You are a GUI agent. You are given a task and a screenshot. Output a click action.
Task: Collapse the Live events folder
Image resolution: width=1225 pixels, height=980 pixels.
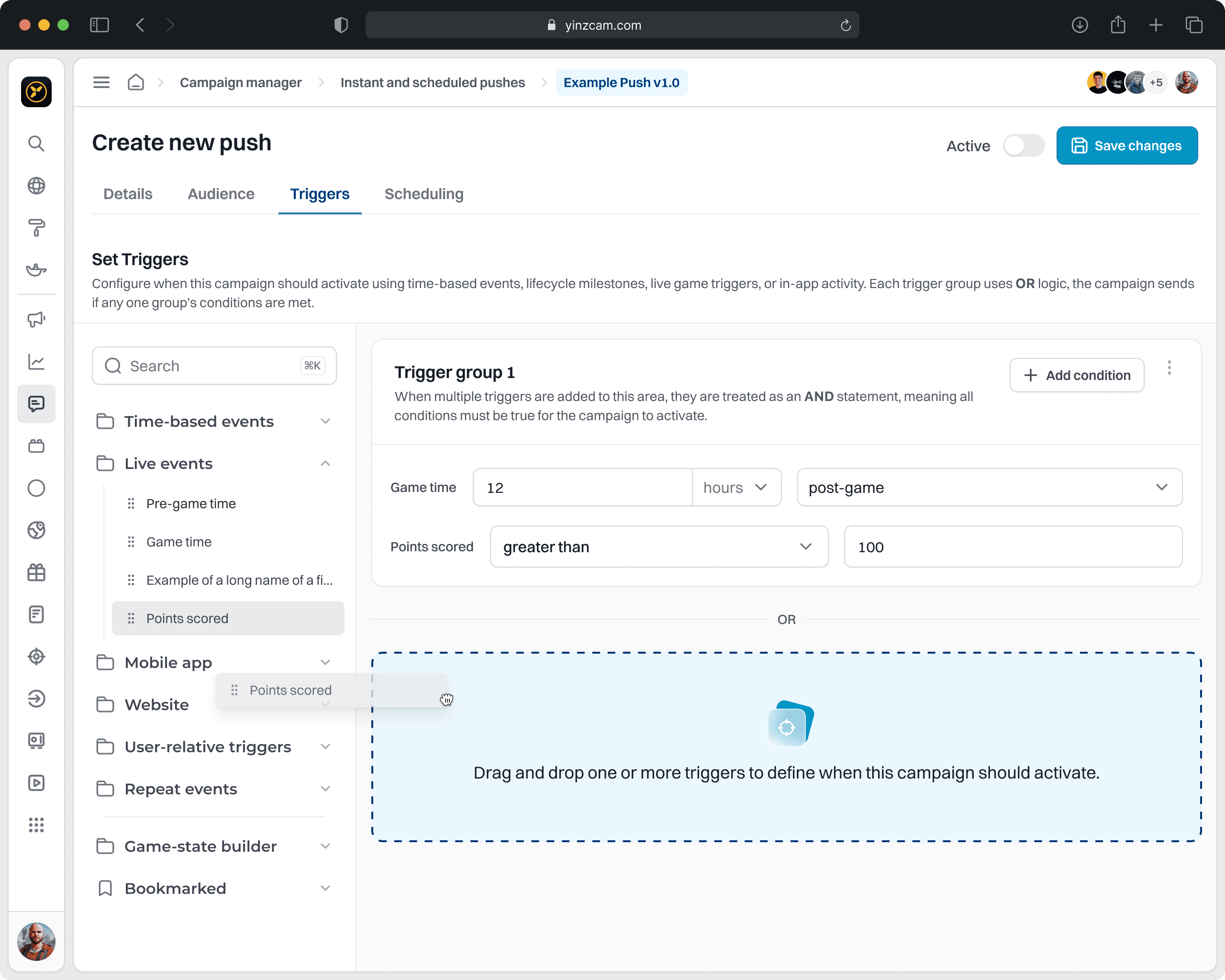pos(325,464)
